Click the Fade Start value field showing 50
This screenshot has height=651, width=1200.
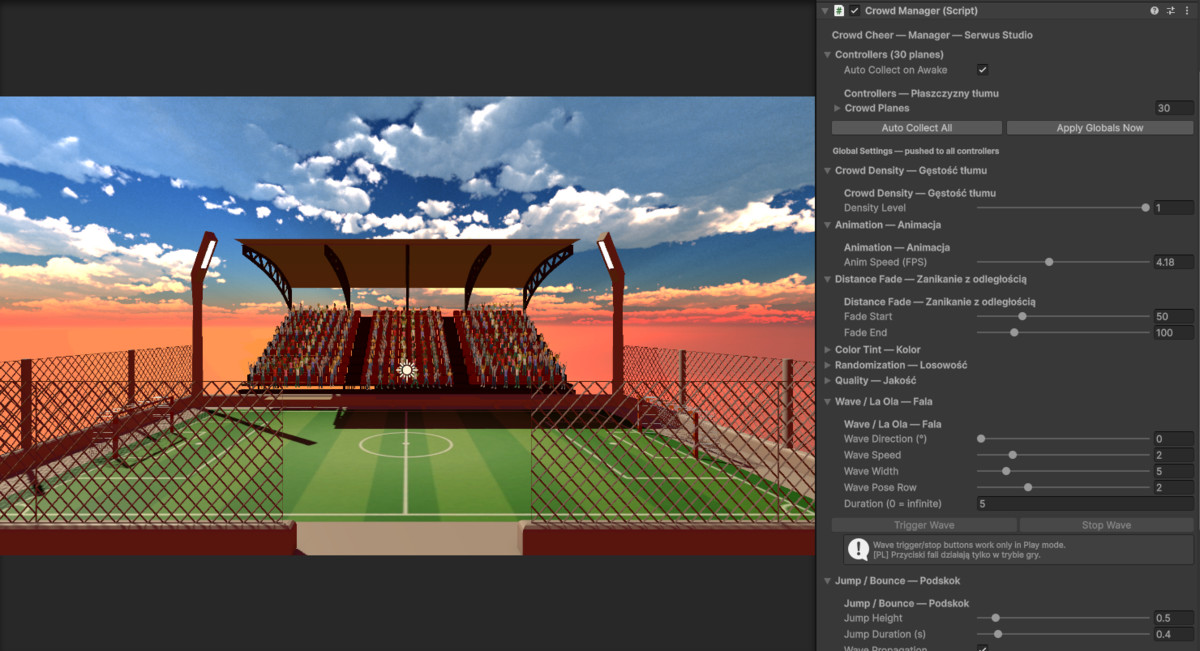click(x=1174, y=316)
